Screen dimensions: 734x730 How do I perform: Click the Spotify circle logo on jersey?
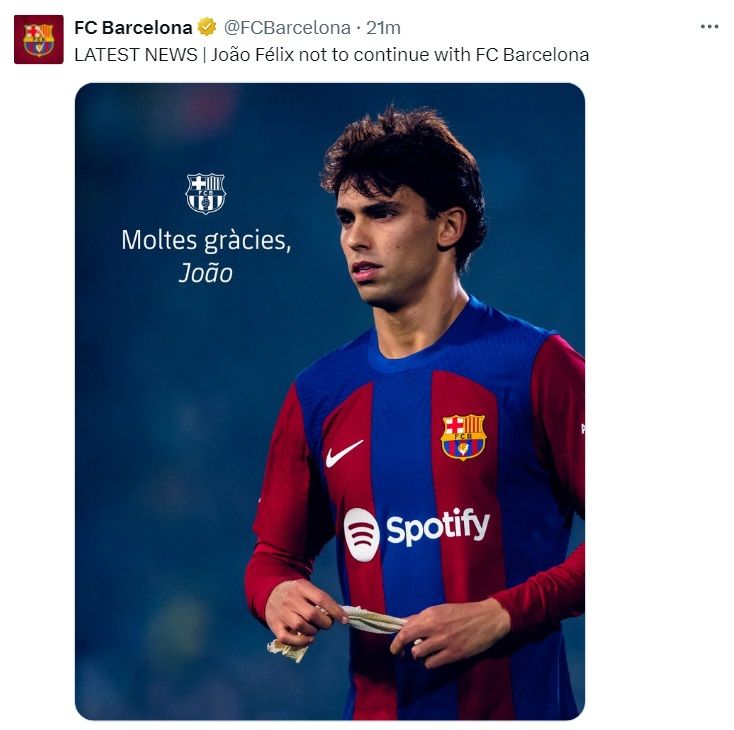(x=361, y=534)
